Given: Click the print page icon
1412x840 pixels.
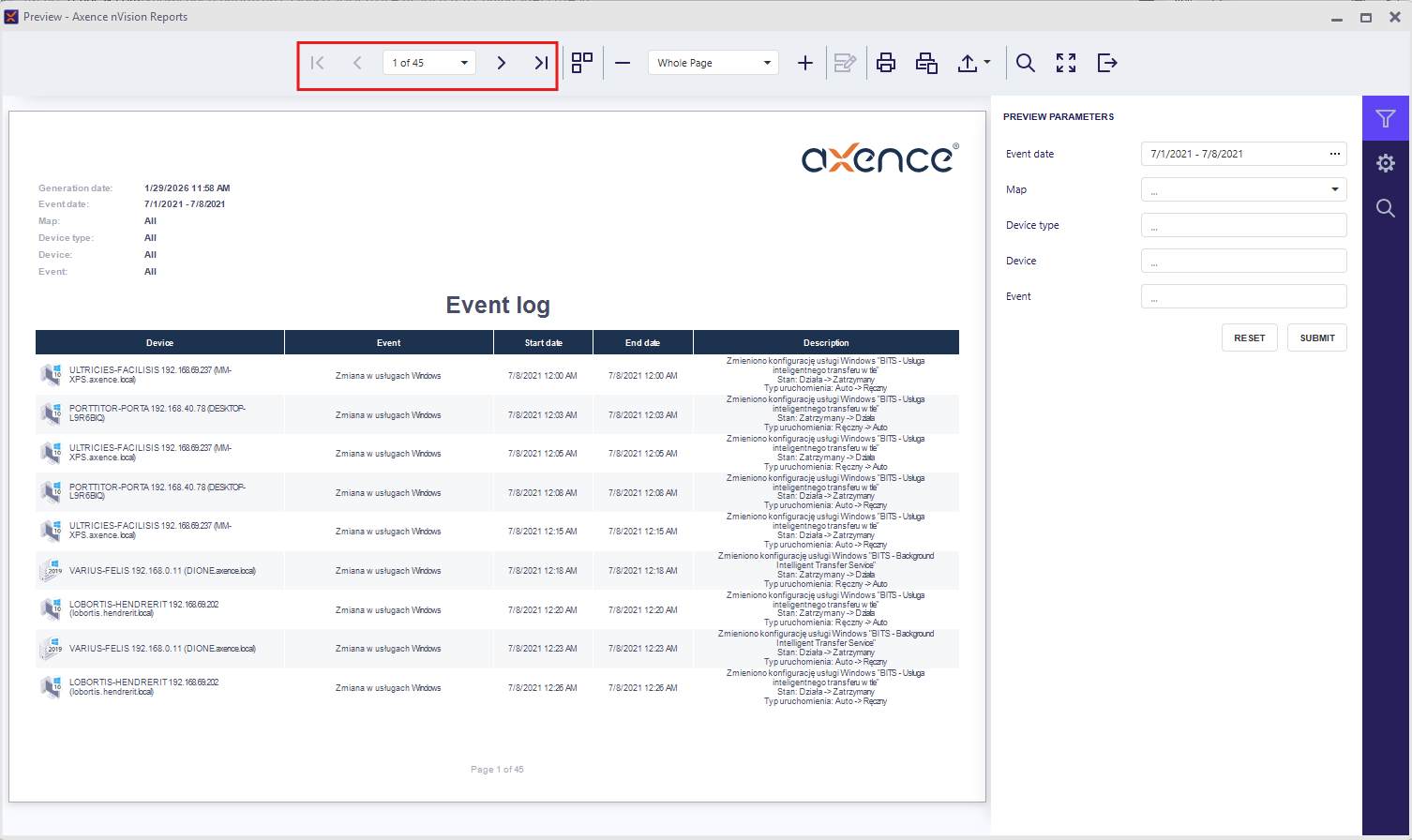Looking at the screenshot, I should click(926, 63).
